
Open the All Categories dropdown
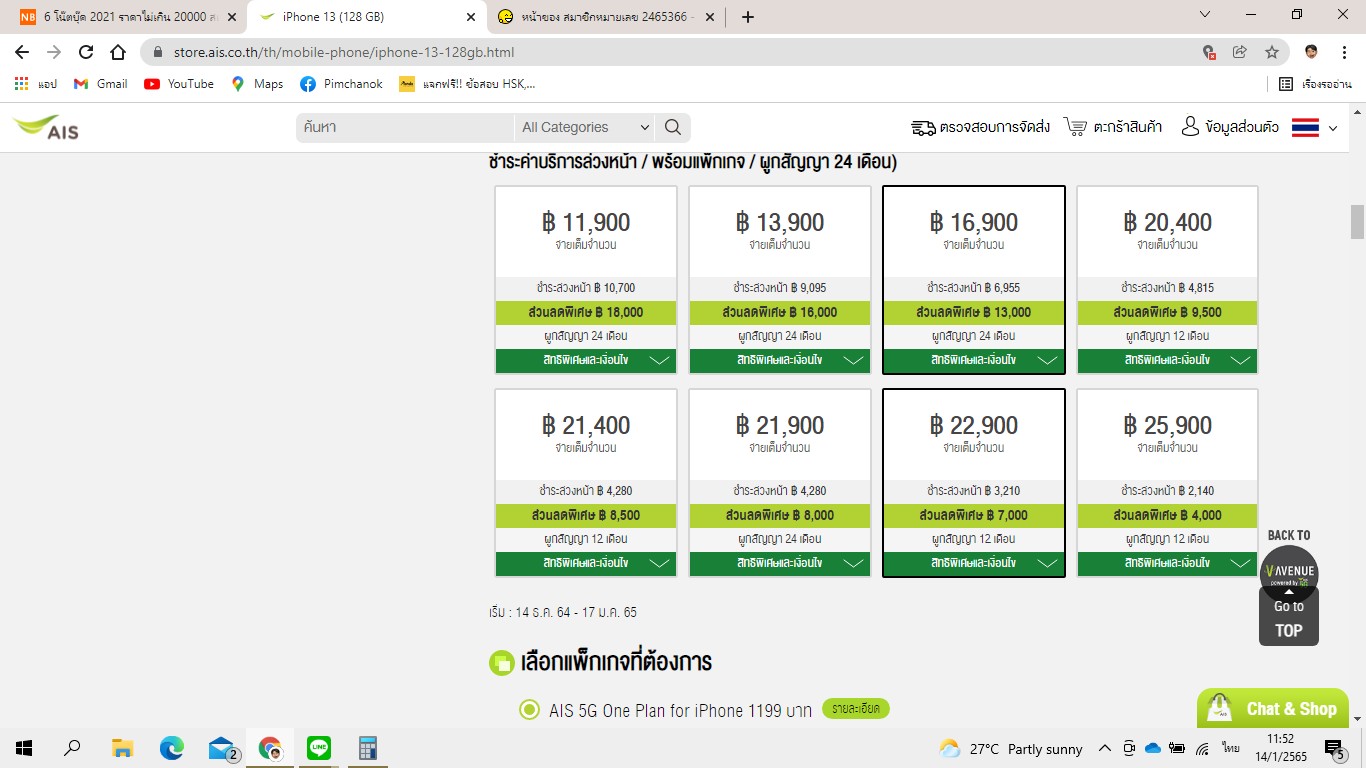pos(585,127)
